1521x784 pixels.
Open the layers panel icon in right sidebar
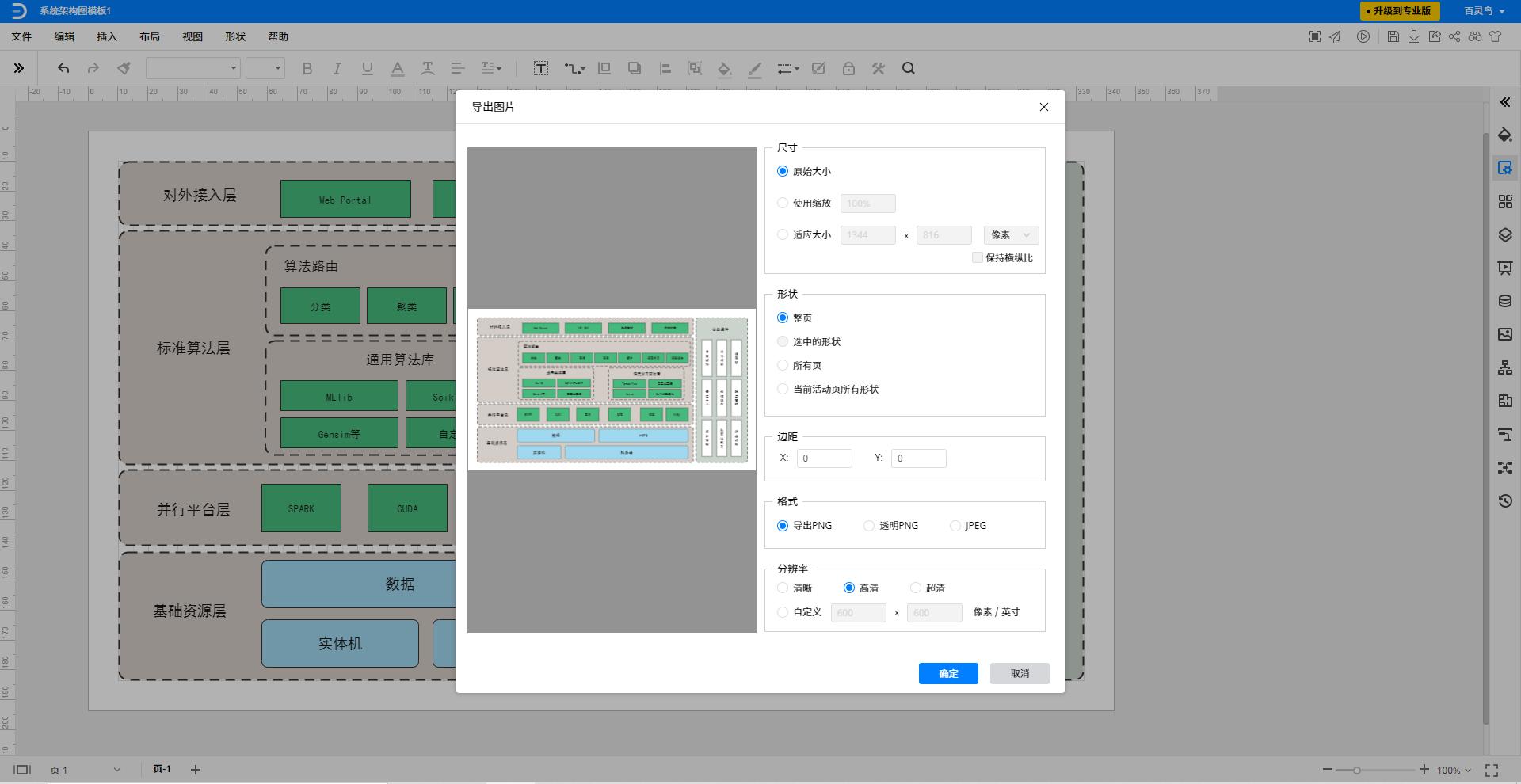coord(1505,235)
